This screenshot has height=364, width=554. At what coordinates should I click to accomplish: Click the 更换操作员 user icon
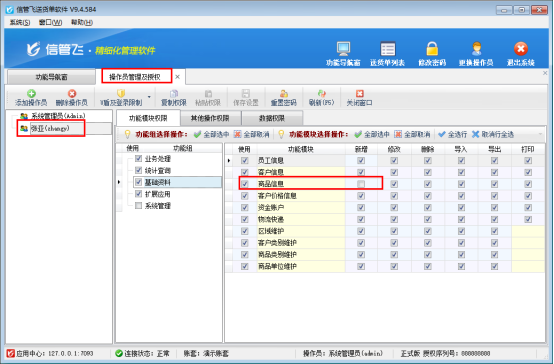click(476, 49)
